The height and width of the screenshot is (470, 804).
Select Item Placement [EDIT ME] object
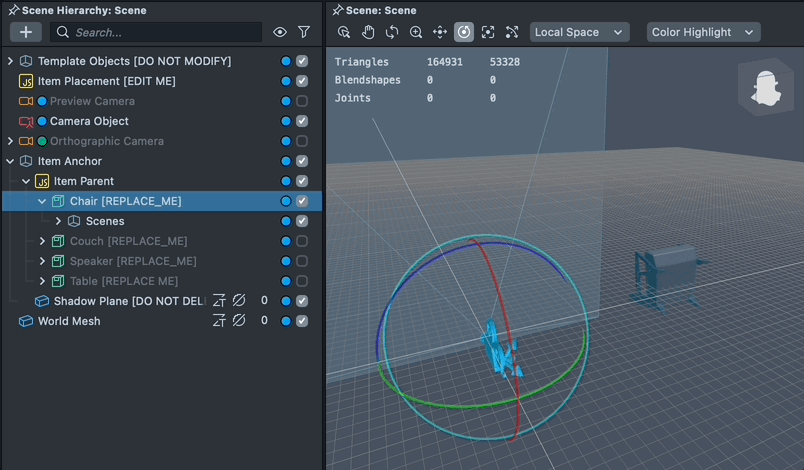(x=105, y=81)
